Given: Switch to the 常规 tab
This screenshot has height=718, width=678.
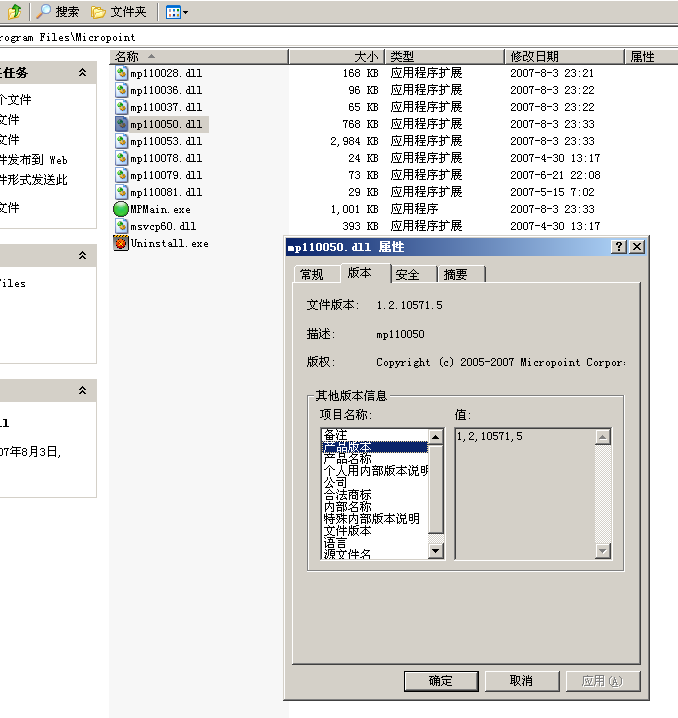Looking at the screenshot, I should tap(311, 274).
